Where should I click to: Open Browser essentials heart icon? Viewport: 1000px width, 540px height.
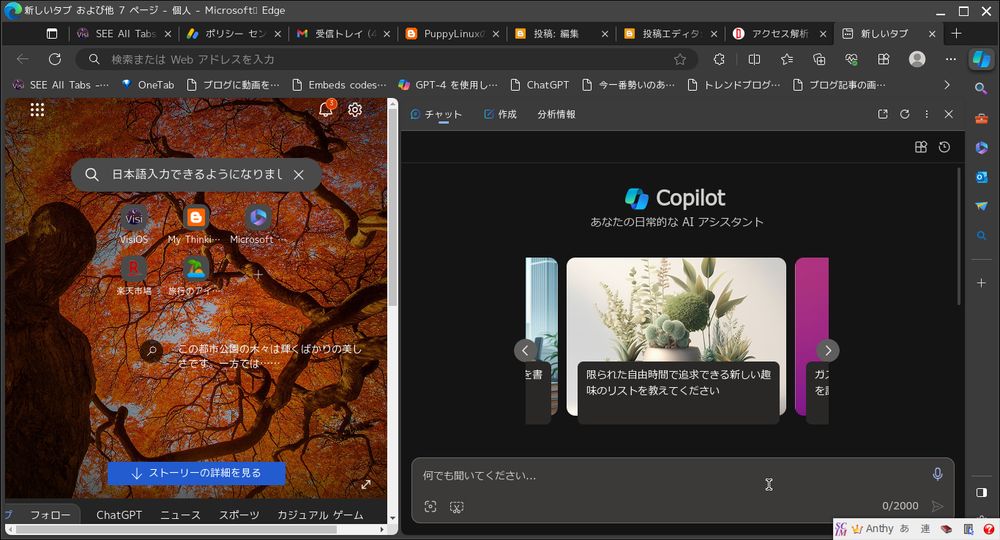click(x=851, y=59)
